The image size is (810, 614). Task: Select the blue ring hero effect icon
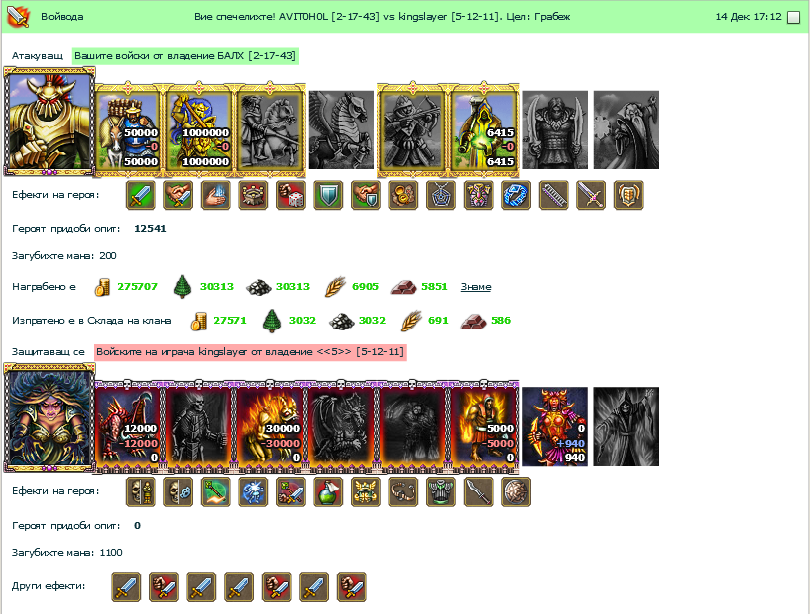(x=516, y=195)
